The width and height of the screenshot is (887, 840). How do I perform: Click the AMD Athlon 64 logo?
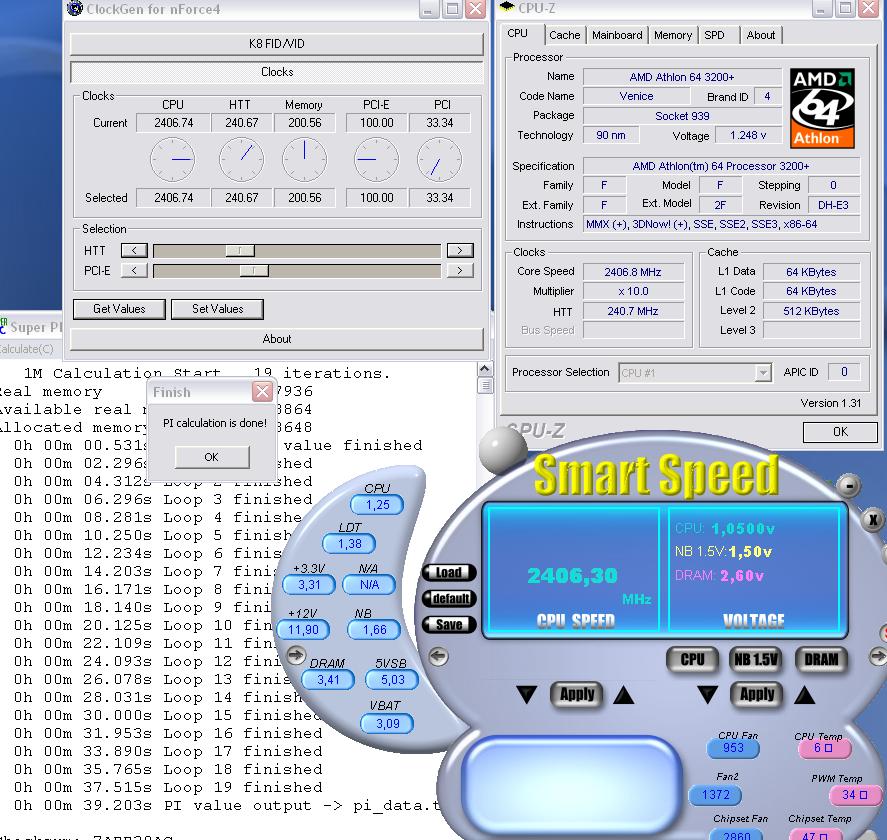822,108
